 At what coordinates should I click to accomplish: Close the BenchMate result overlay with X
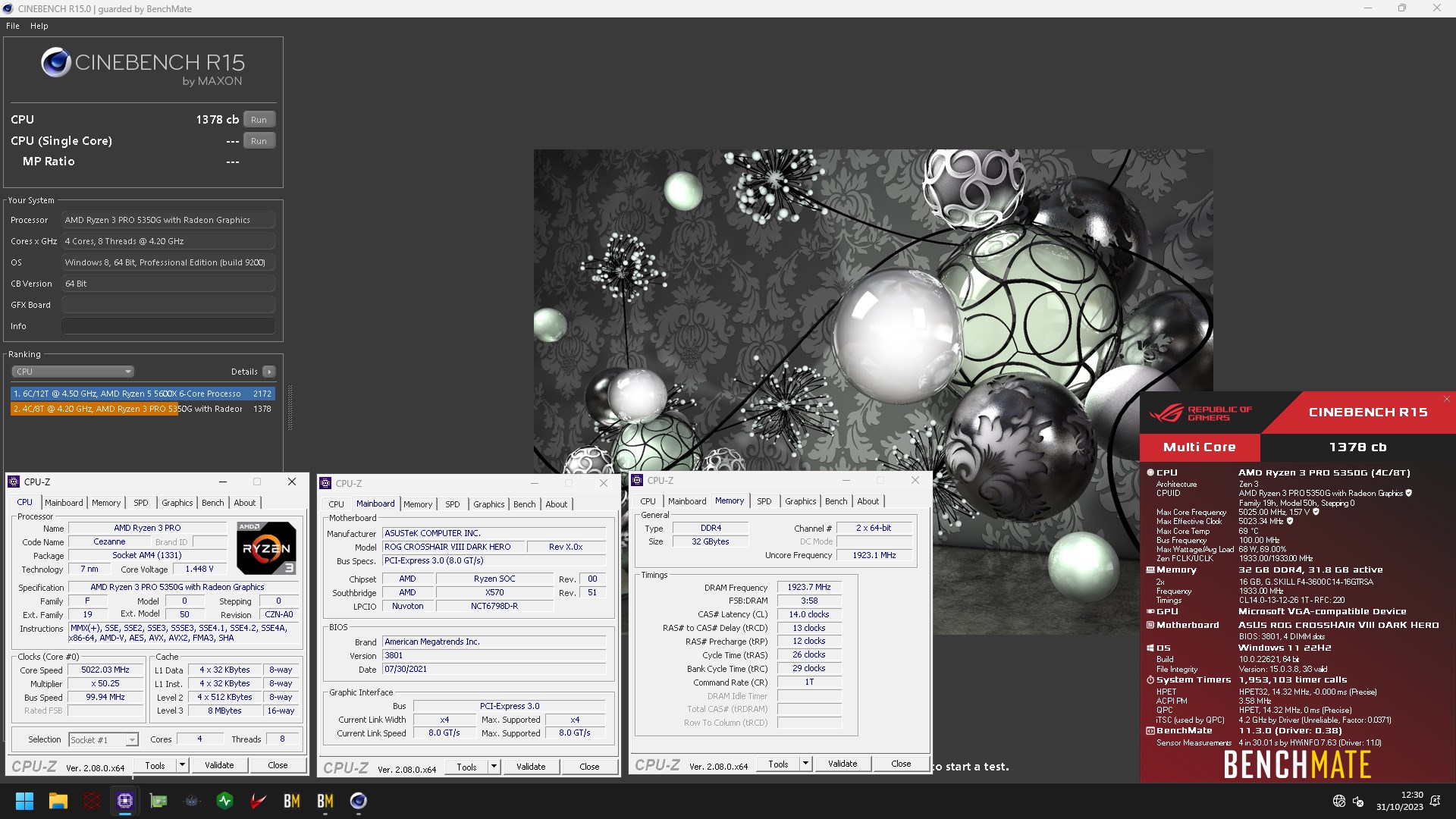[1446, 399]
